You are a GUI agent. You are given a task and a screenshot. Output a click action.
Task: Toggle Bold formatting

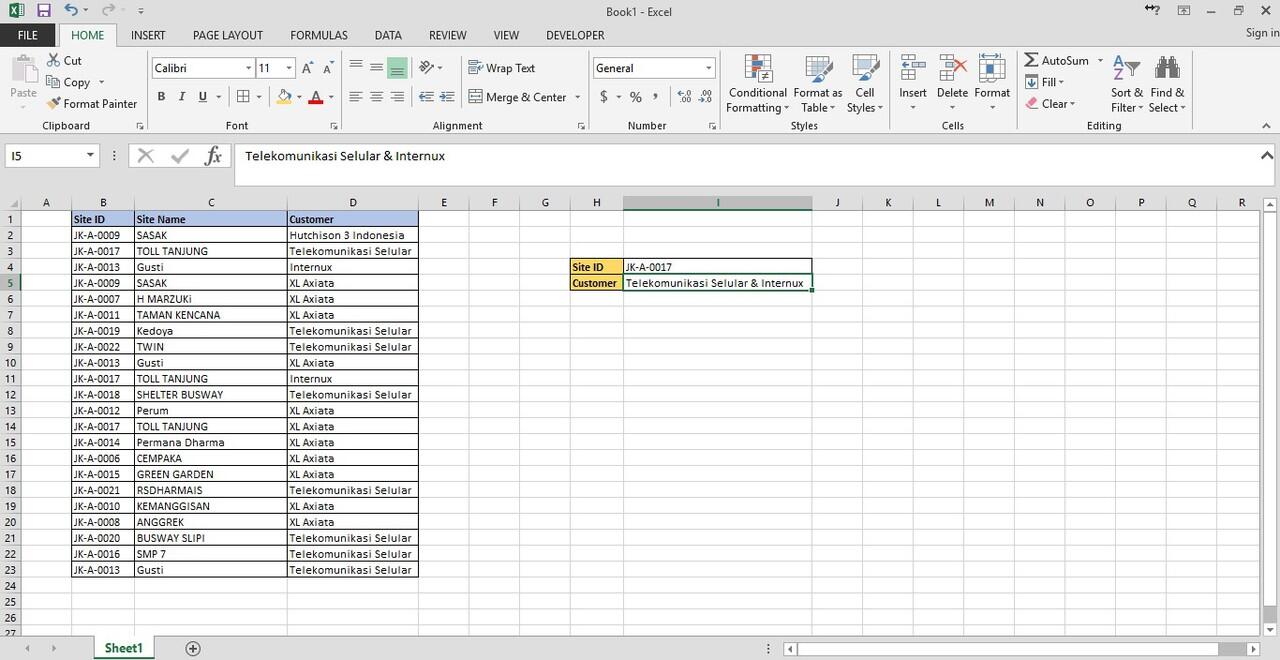coord(161,97)
